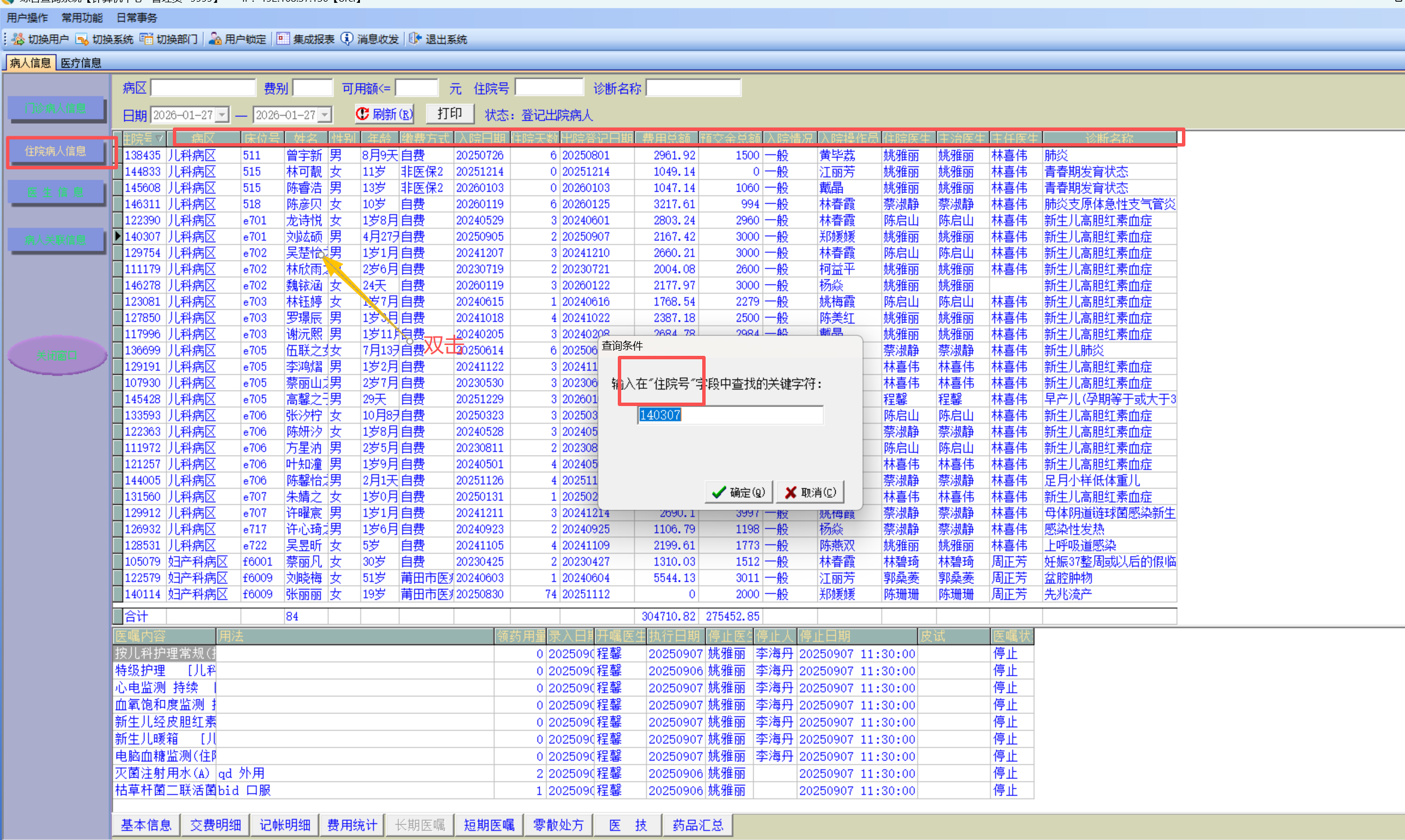Click the purple 关闭窗口 oval button
Screen dimensions: 1405x840
57,355
